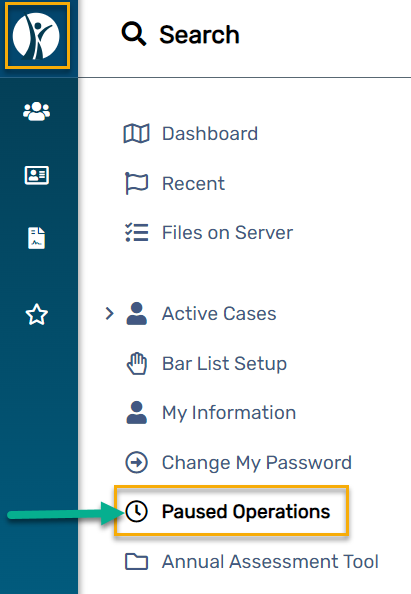Expand the Active Cases chevron
This screenshot has height=594, width=411.
tap(109, 313)
